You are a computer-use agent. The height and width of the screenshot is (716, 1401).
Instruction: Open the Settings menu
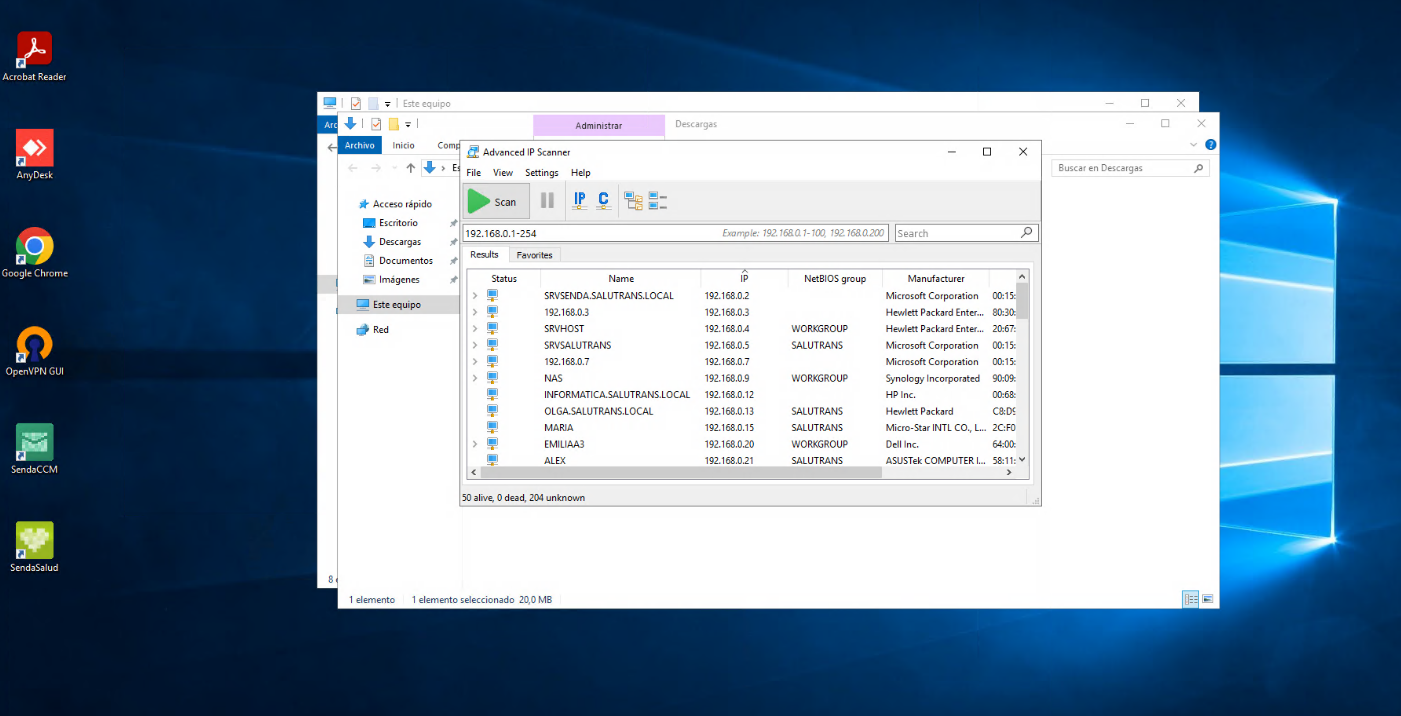pyautogui.click(x=541, y=173)
